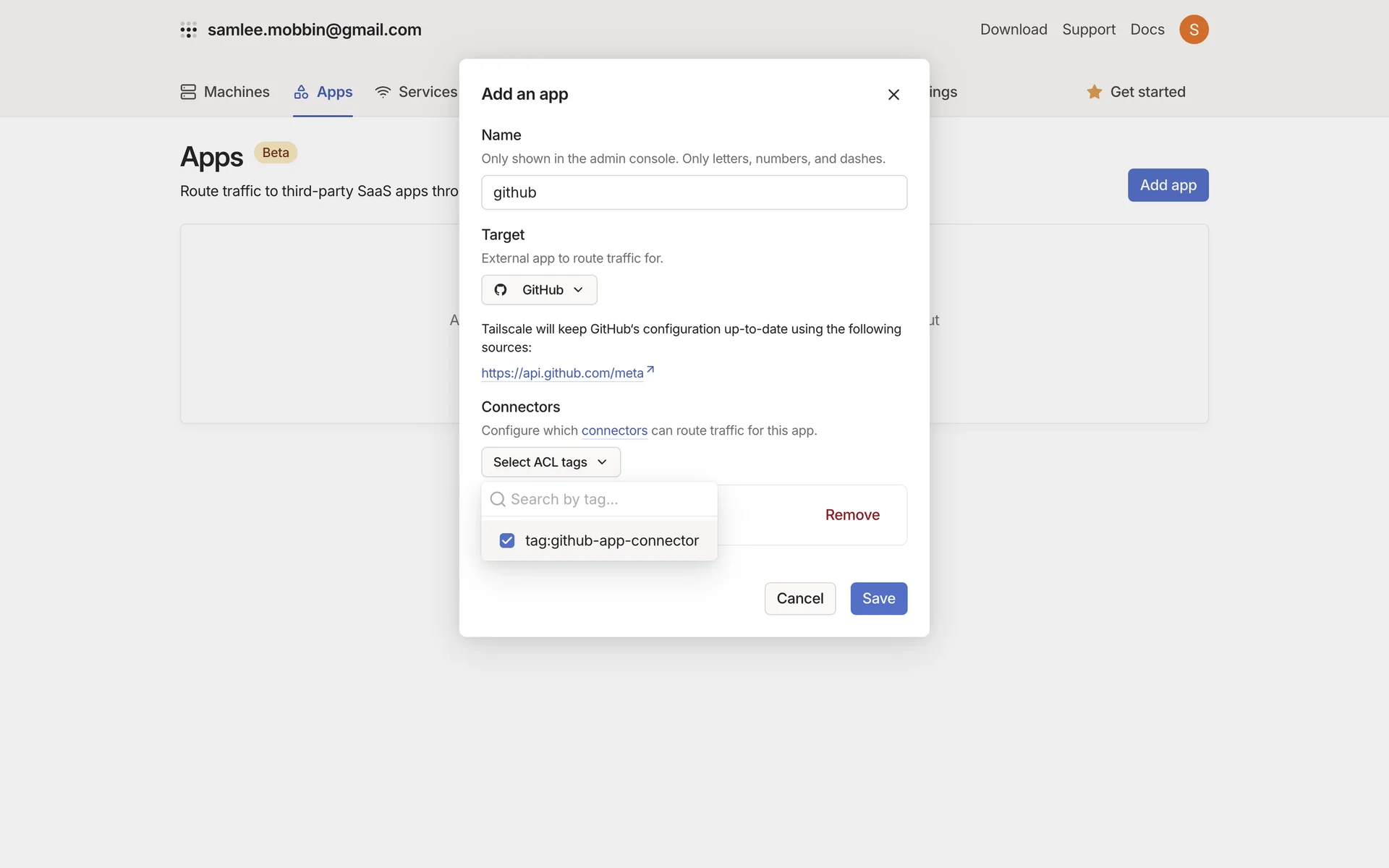Close the Add an app dialog
Viewport: 1389px width, 868px height.
893,95
